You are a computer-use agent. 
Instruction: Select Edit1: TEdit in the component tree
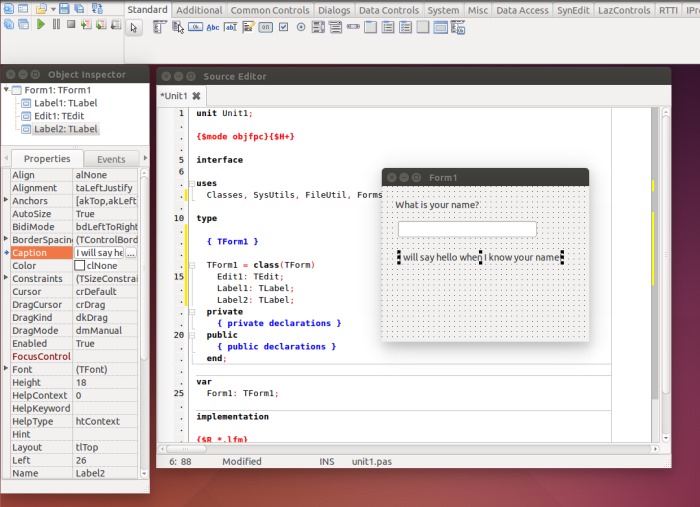pos(59,116)
